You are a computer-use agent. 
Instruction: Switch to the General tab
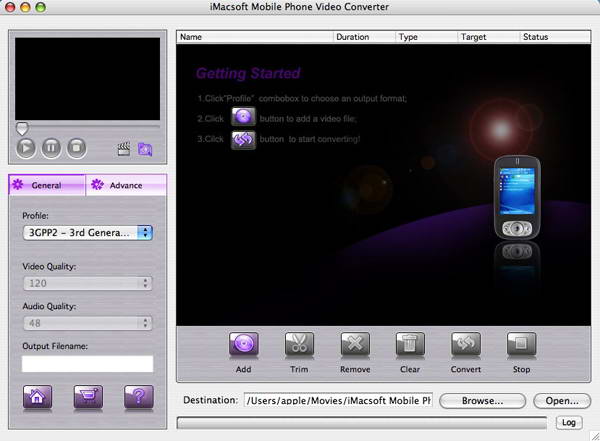tap(47, 185)
